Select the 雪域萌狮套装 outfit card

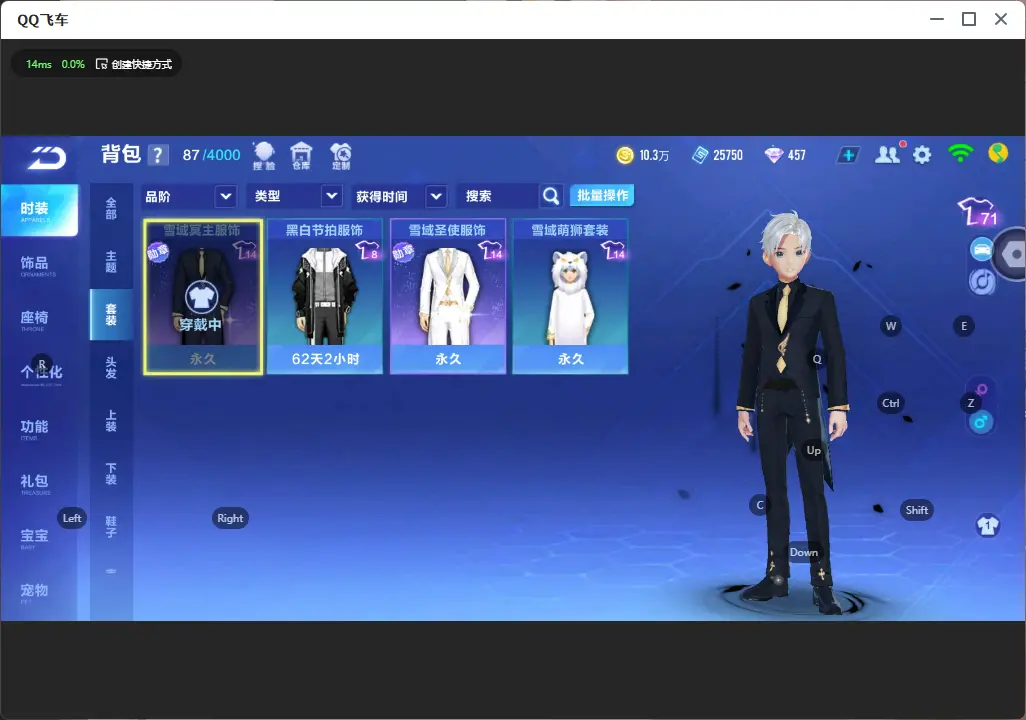[x=570, y=297]
